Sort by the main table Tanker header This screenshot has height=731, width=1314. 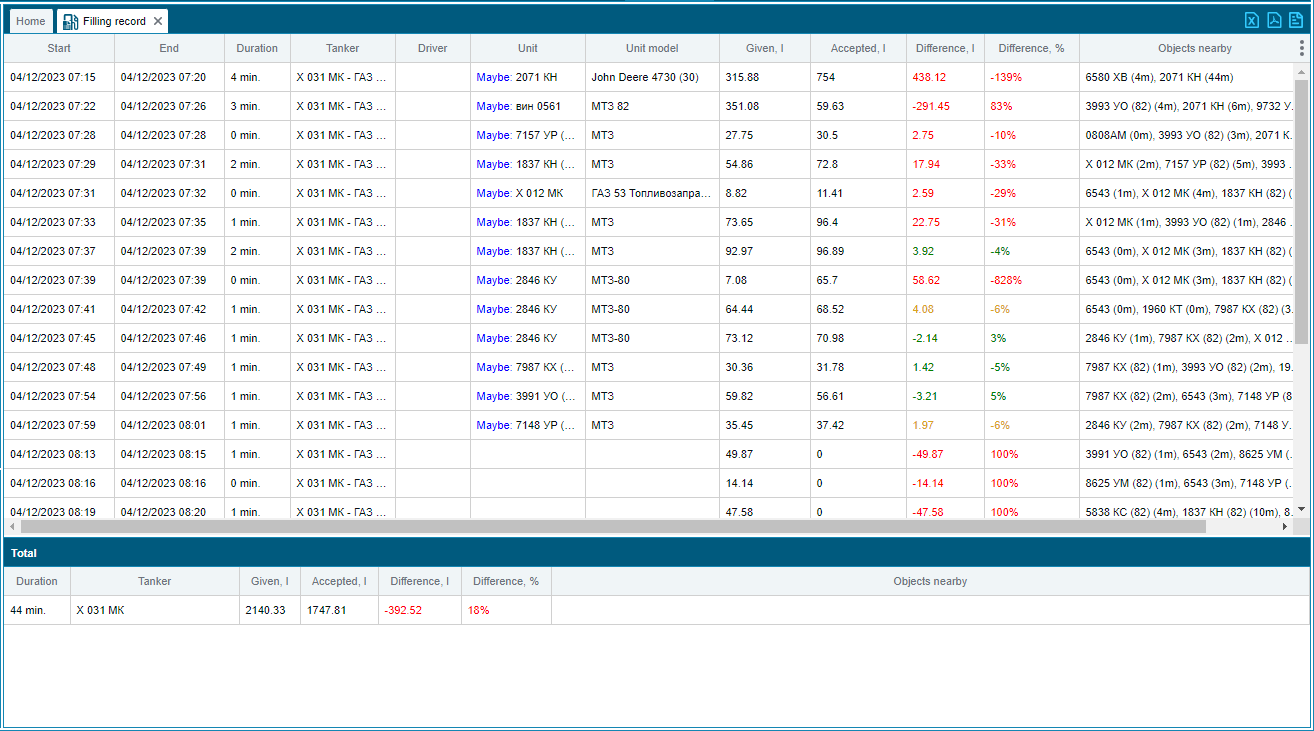tap(342, 48)
